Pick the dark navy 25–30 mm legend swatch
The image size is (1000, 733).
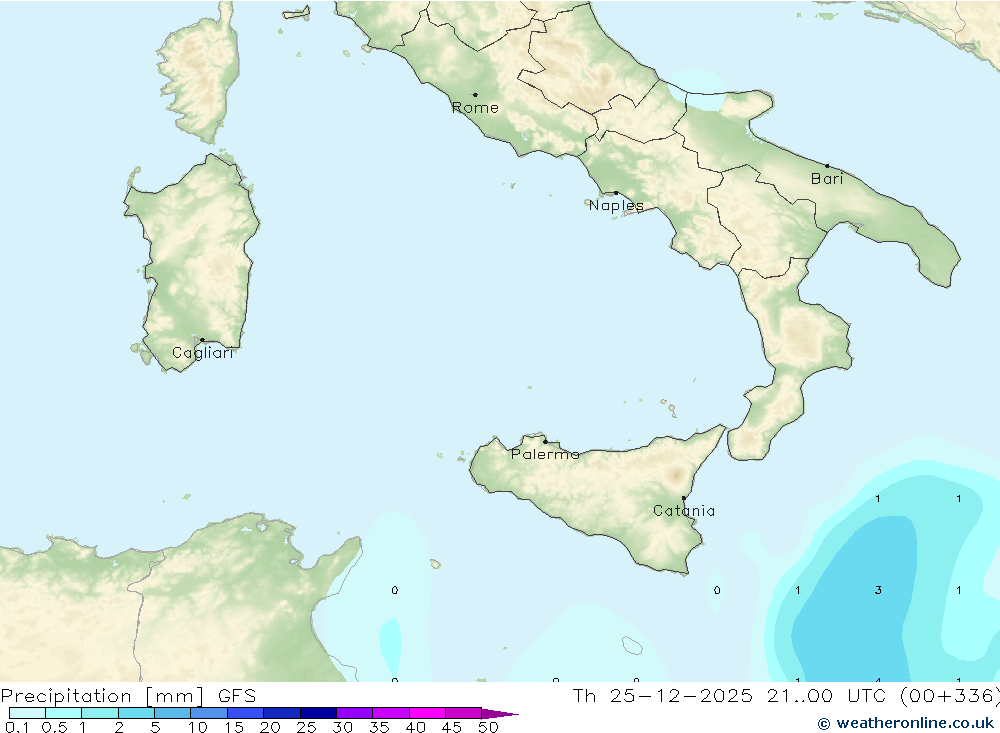(x=318, y=713)
